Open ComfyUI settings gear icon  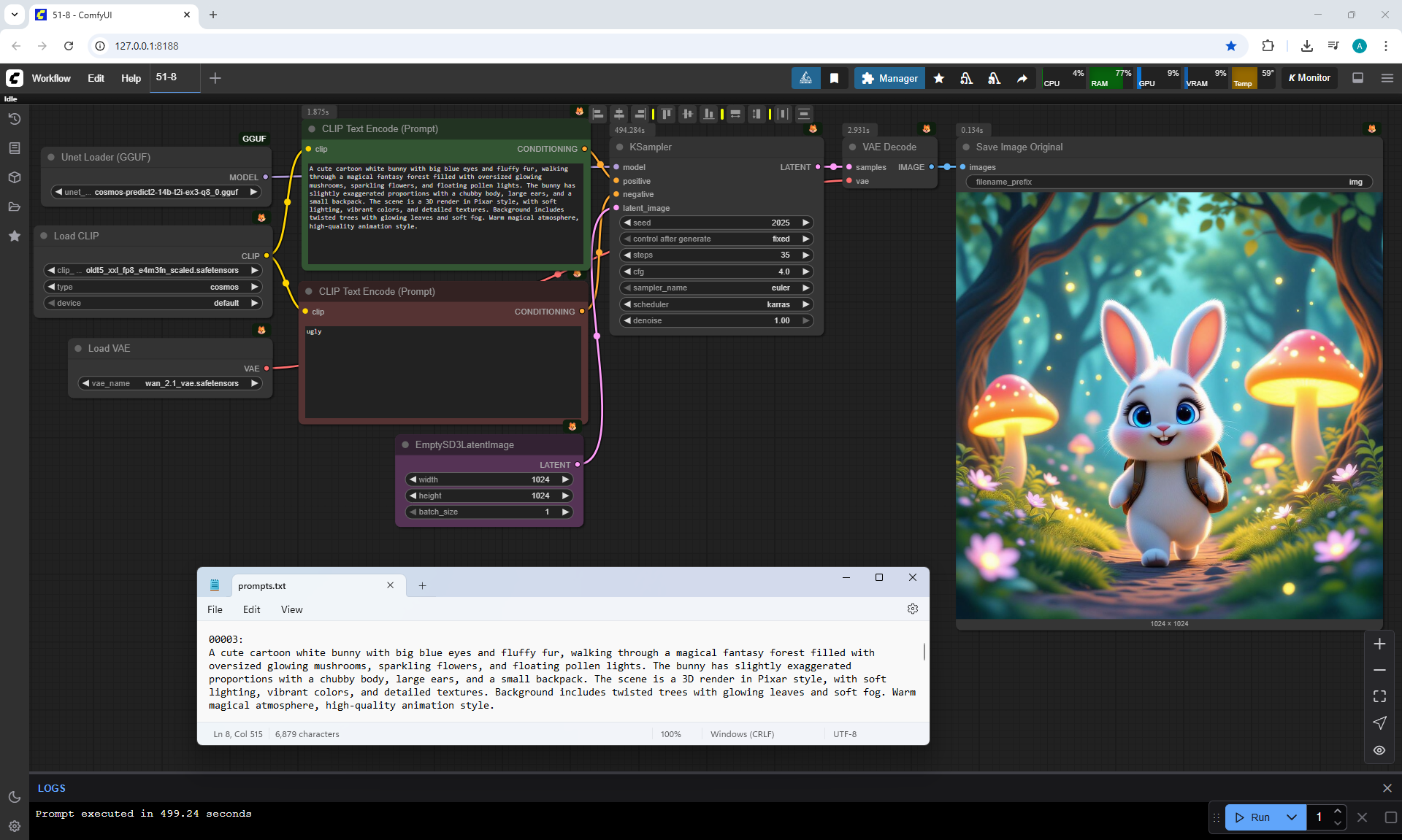coord(15,826)
